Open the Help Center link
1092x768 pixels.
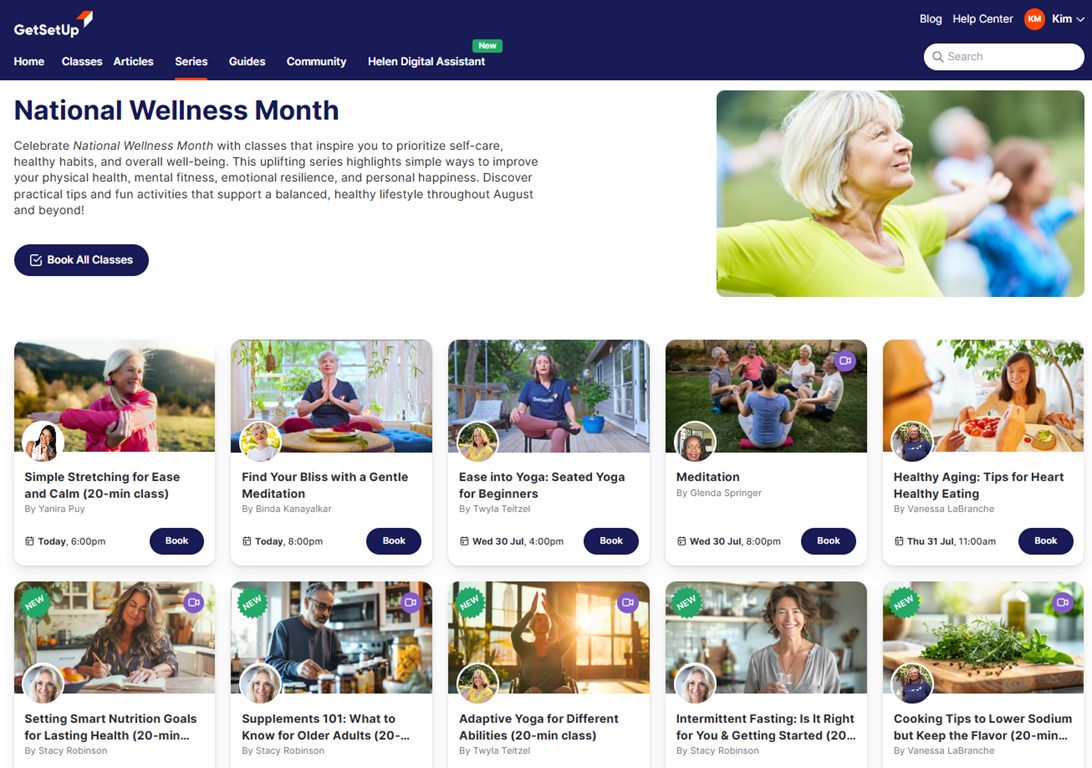pyautogui.click(x=982, y=19)
